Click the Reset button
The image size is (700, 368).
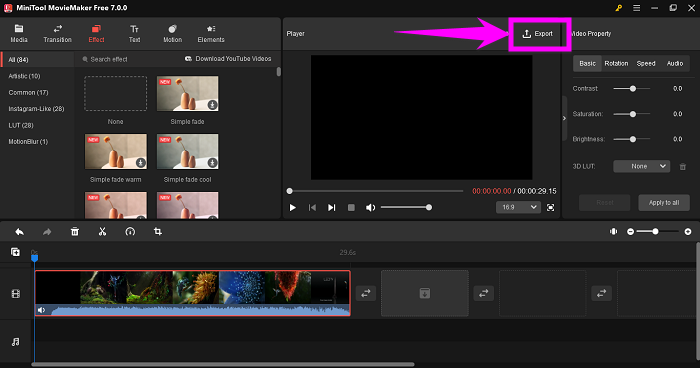[605, 203]
